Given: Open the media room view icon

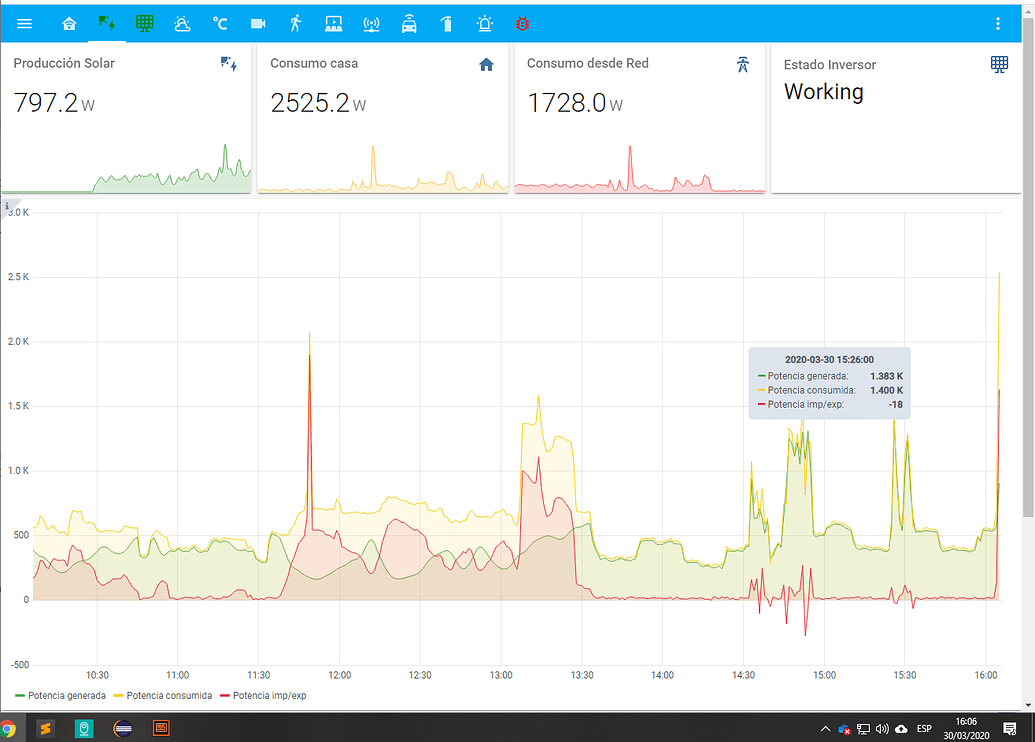Looking at the screenshot, I should click(x=333, y=23).
